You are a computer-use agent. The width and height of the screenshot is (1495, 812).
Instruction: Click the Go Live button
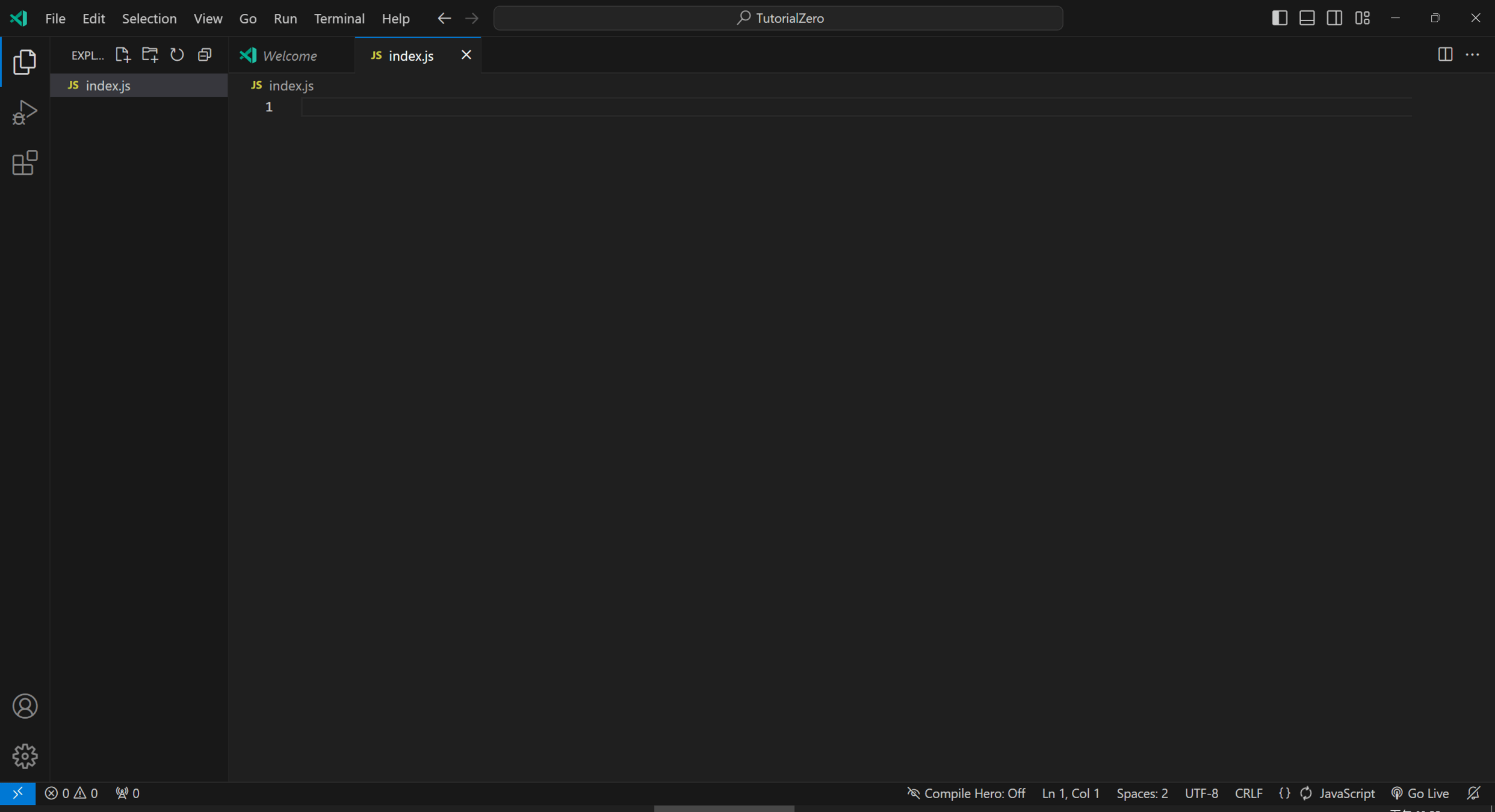click(x=1420, y=793)
